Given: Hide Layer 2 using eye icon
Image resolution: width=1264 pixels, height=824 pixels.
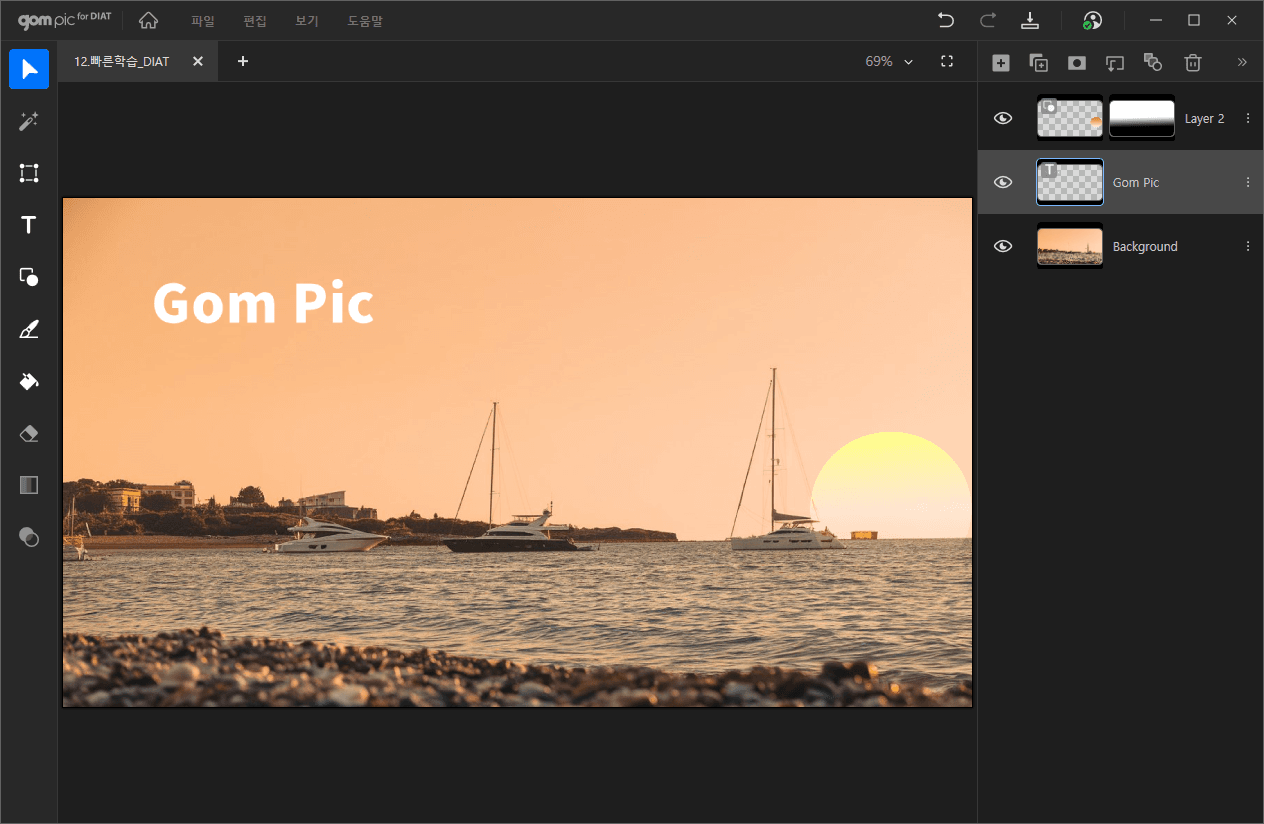Looking at the screenshot, I should 1003,118.
